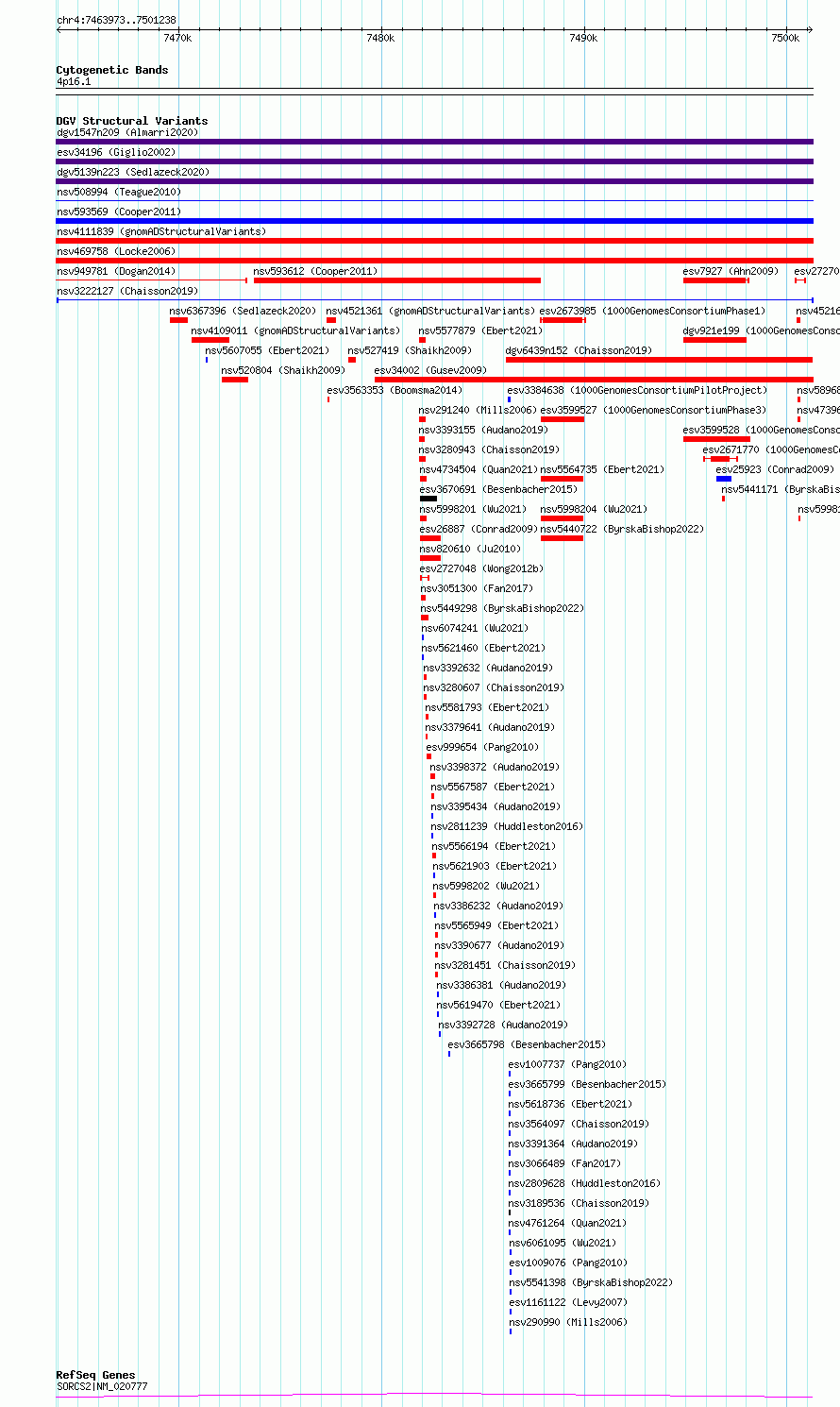Screen dimensions: 840x1407
Task: Select nsv2809628 (Huddleston2016) label
Action: point(584,1183)
